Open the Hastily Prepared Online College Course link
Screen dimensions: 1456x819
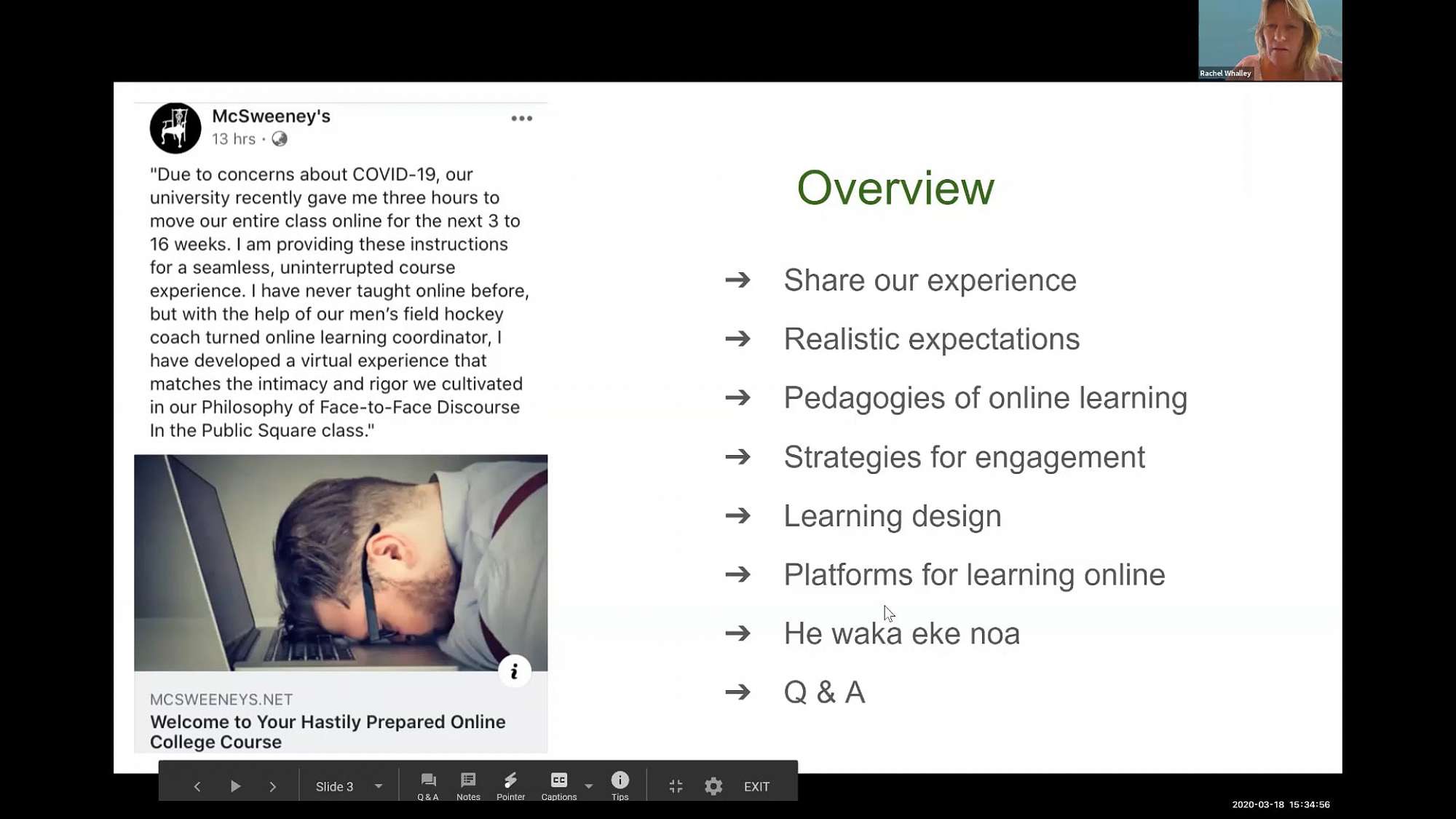328,731
